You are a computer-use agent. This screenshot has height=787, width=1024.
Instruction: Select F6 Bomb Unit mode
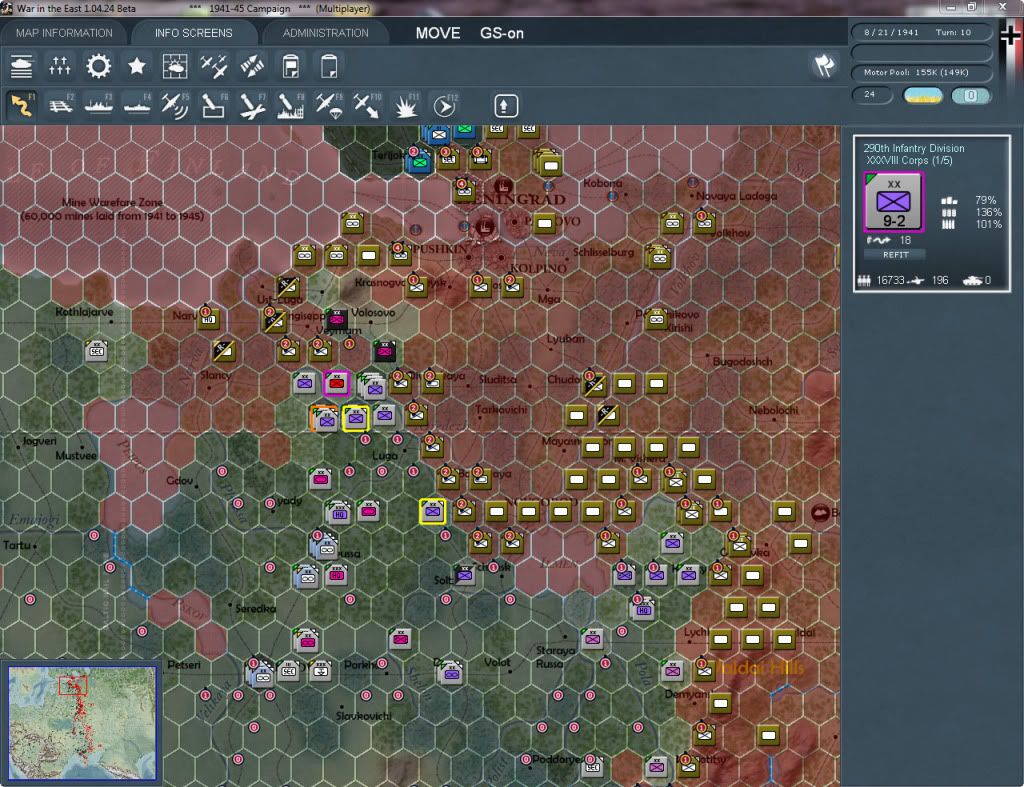point(214,106)
